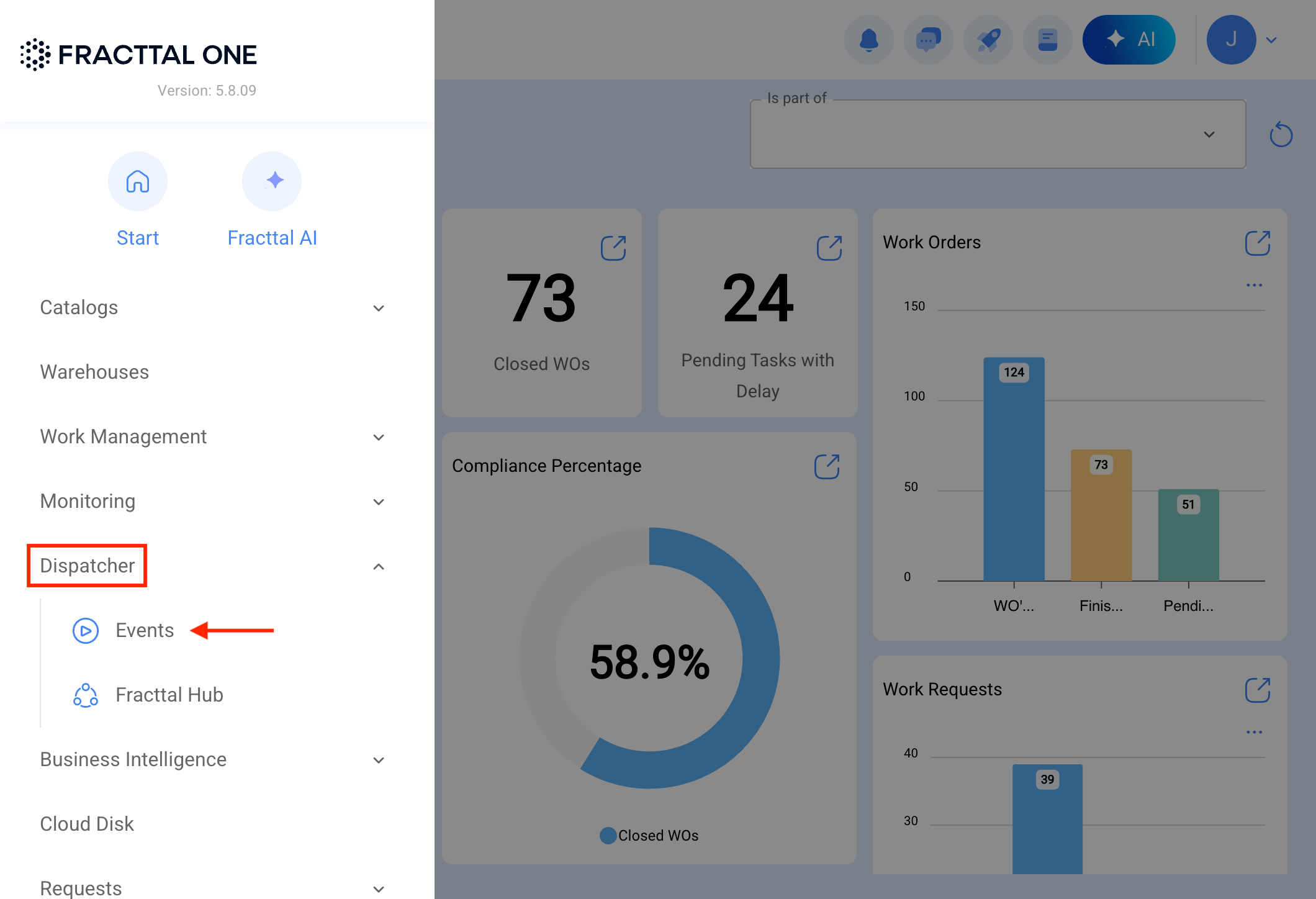Click the refresh dashboard icon

click(1281, 135)
